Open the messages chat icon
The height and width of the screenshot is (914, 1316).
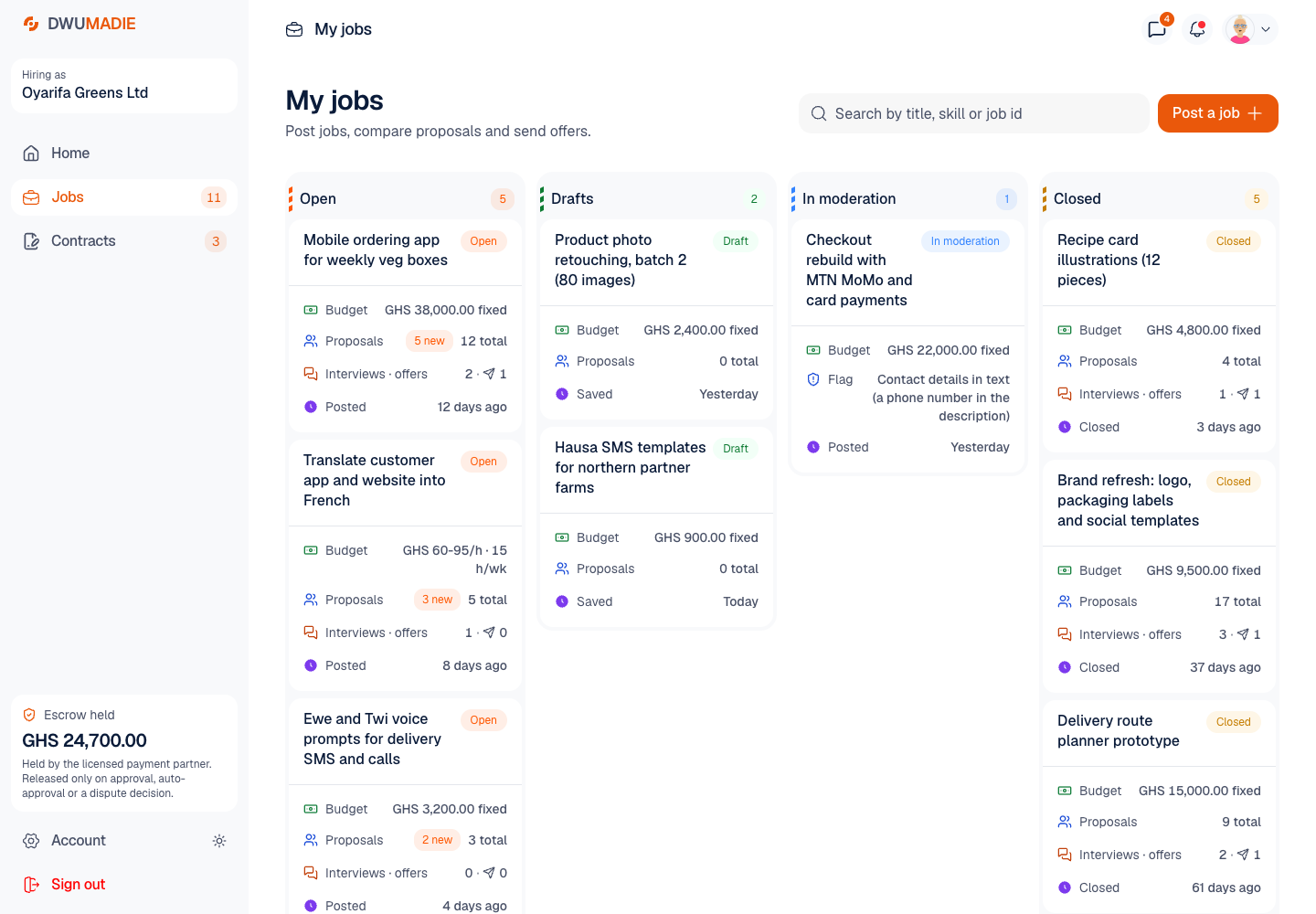[1157, 29]
